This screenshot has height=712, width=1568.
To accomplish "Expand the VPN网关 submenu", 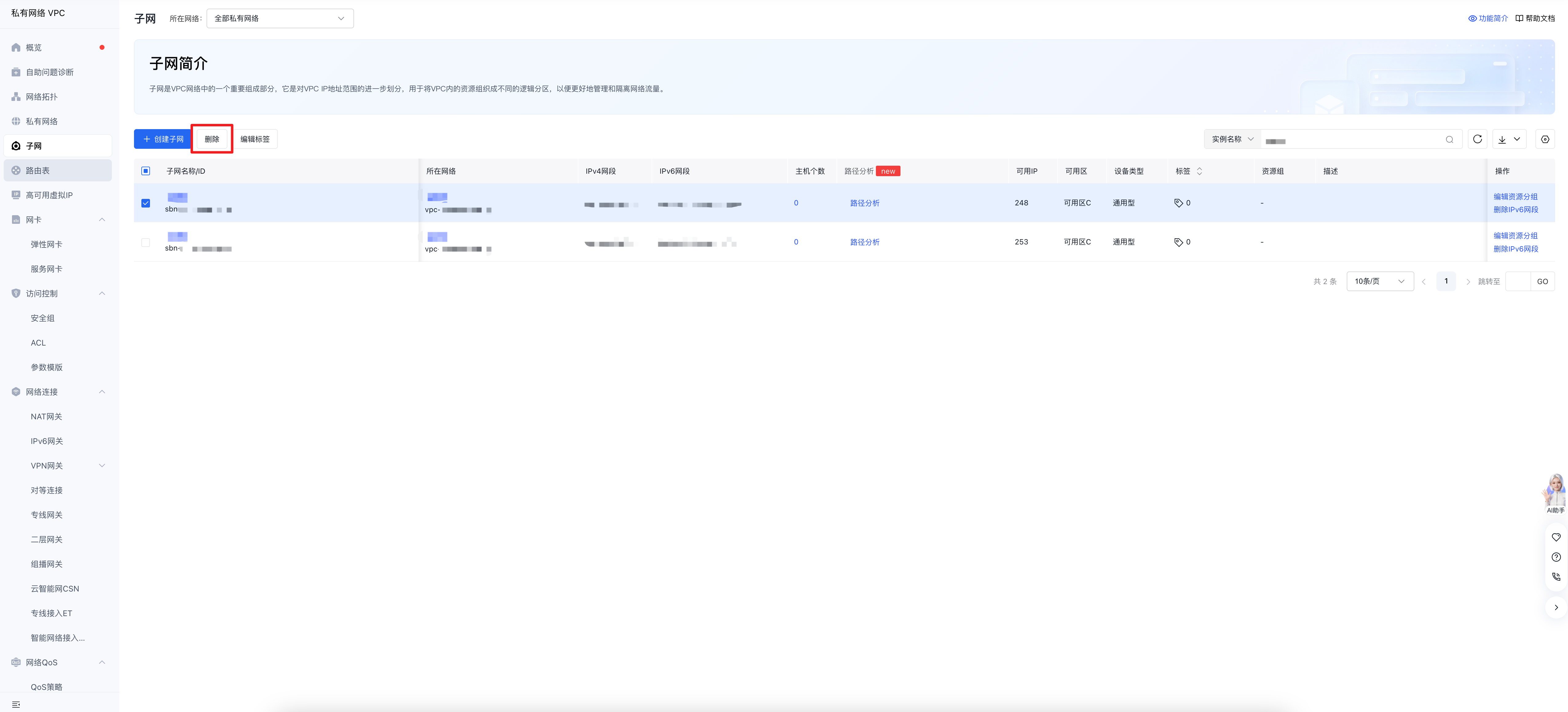I will (102, 465).
